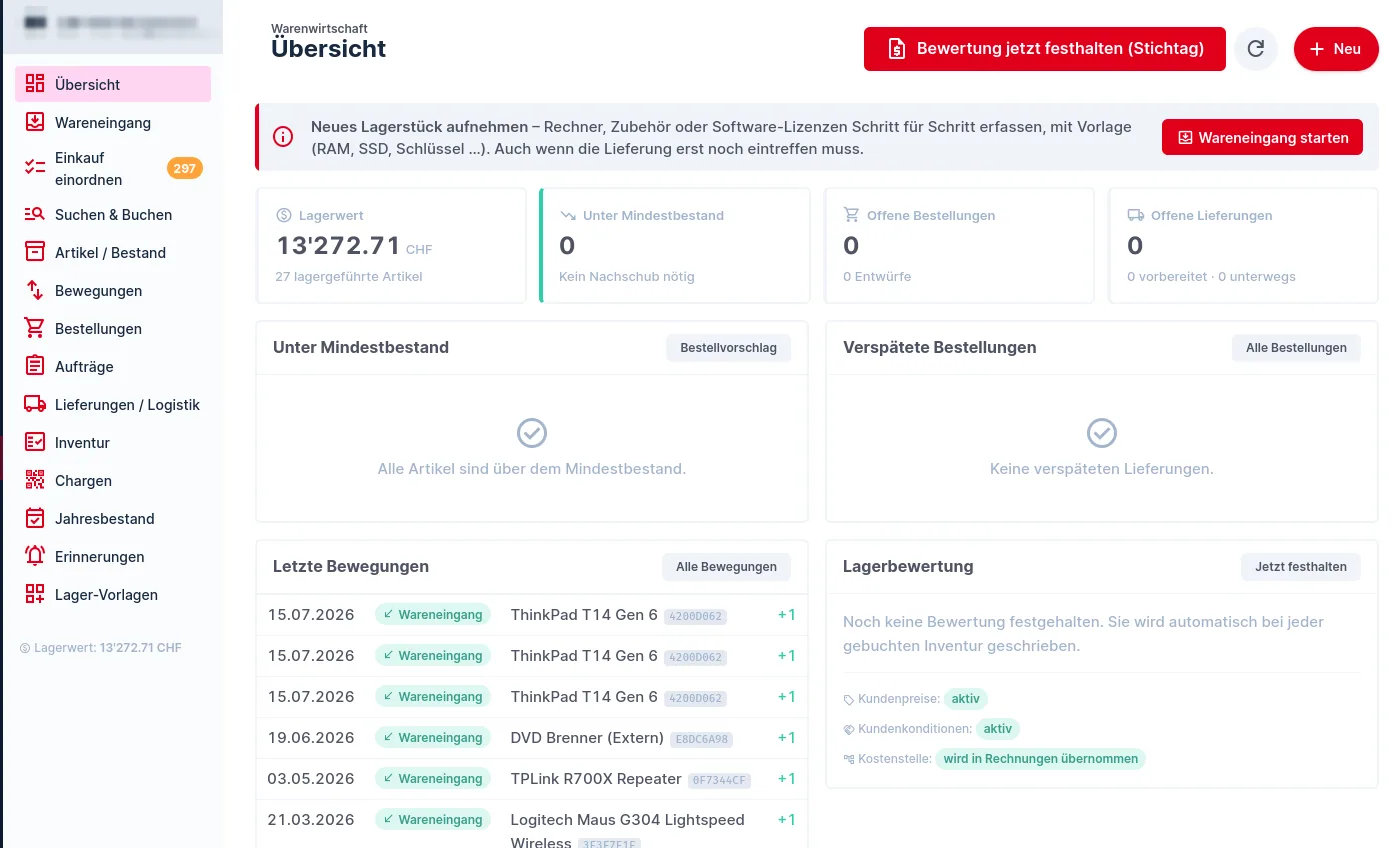The width and height of the screenshot is (1400, 848).
Task: Open the Offene Lieferungen stat card
Action: 1243,245
